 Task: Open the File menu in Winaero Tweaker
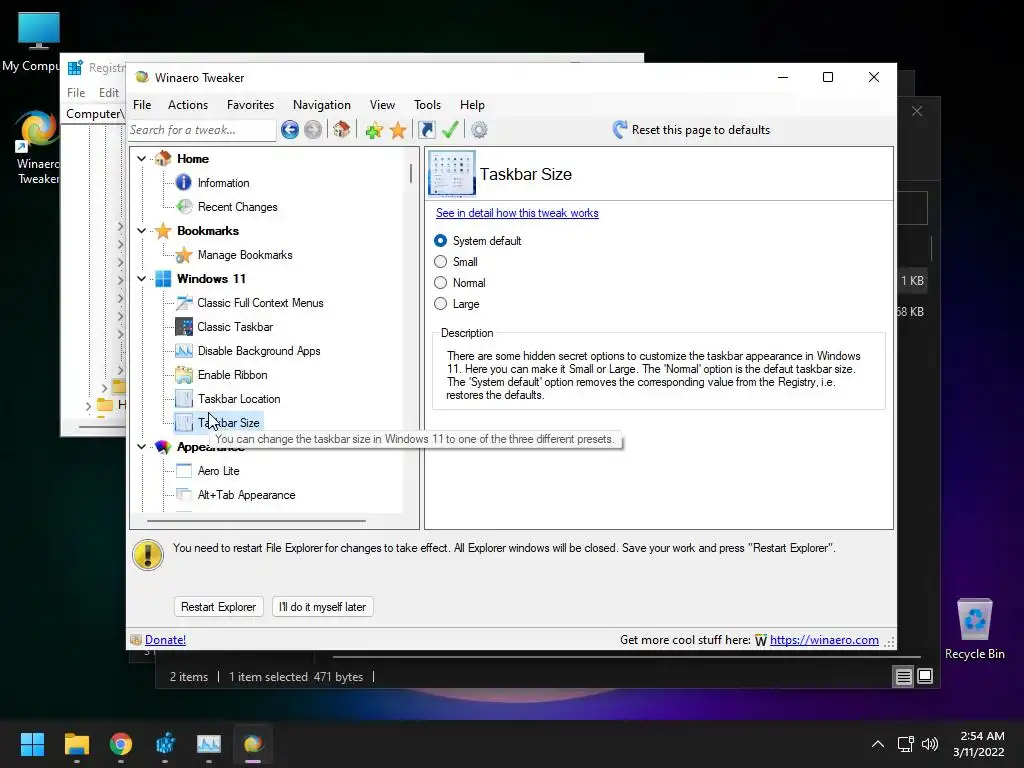click(142, 105)
